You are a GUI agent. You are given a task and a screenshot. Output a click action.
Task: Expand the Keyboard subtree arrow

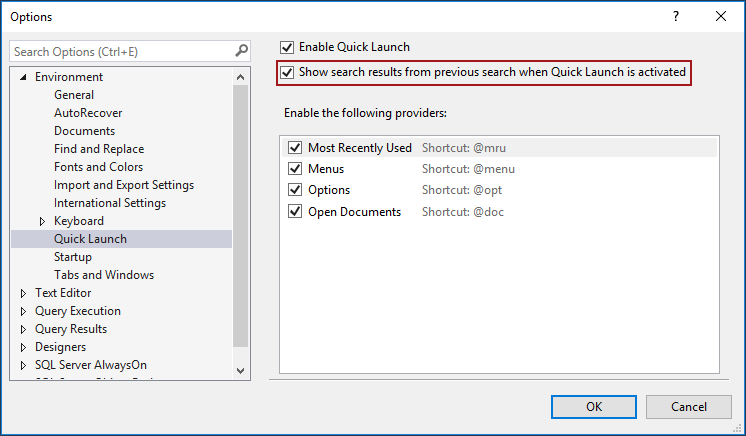[x=42, y=221]
